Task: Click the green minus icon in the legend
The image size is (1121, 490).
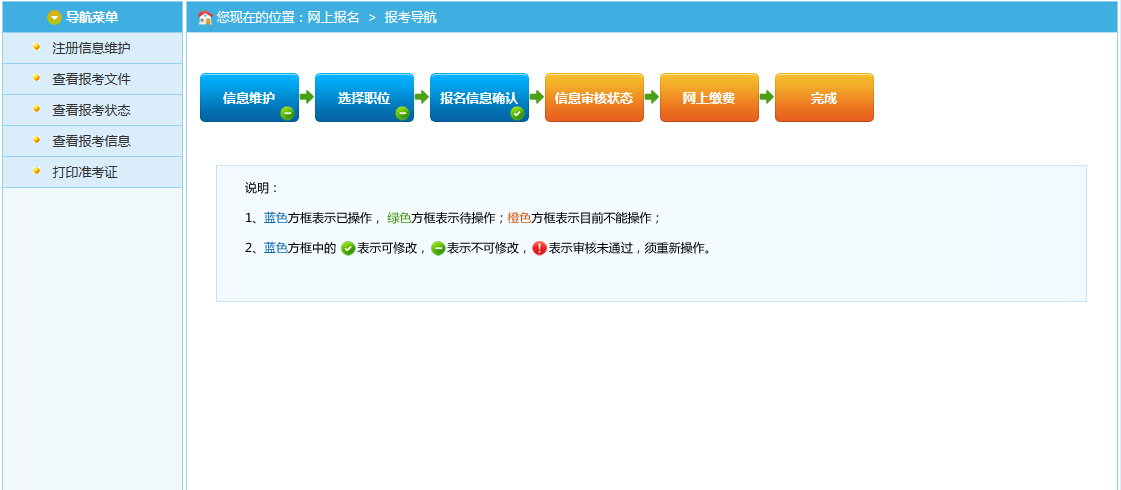Action: point(438,248)
